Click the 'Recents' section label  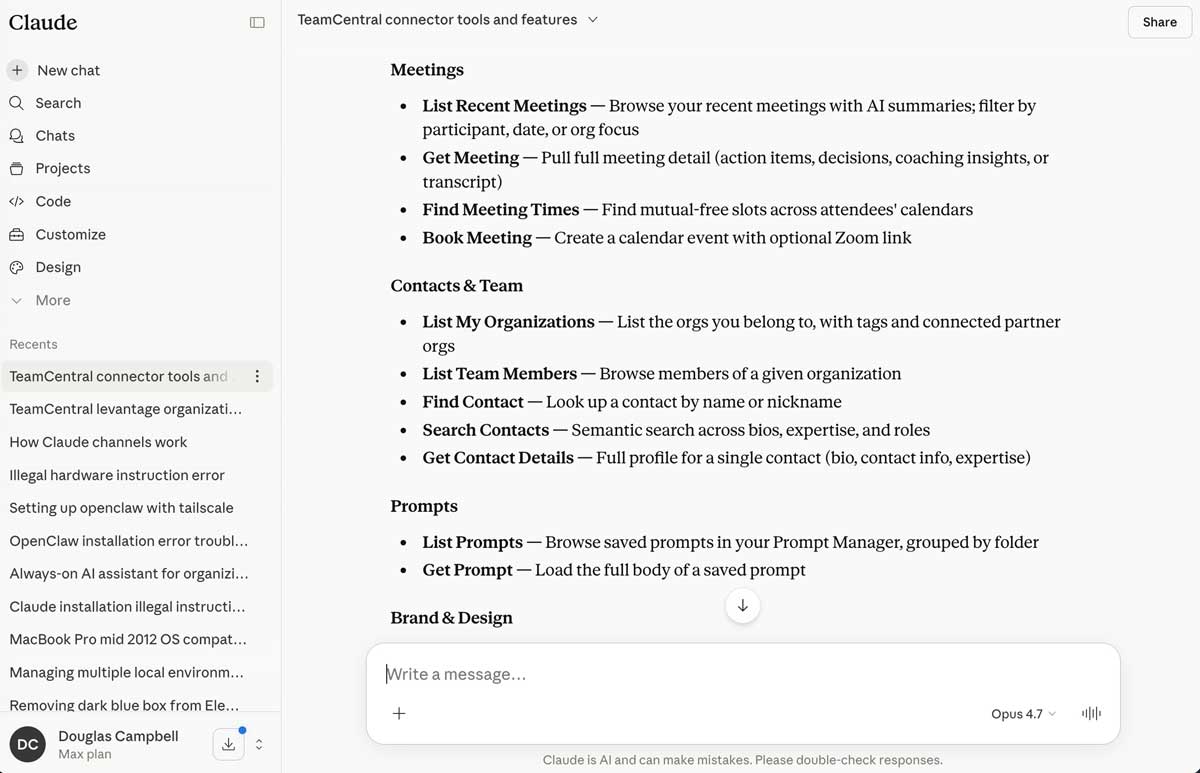(x=33, y=344)
